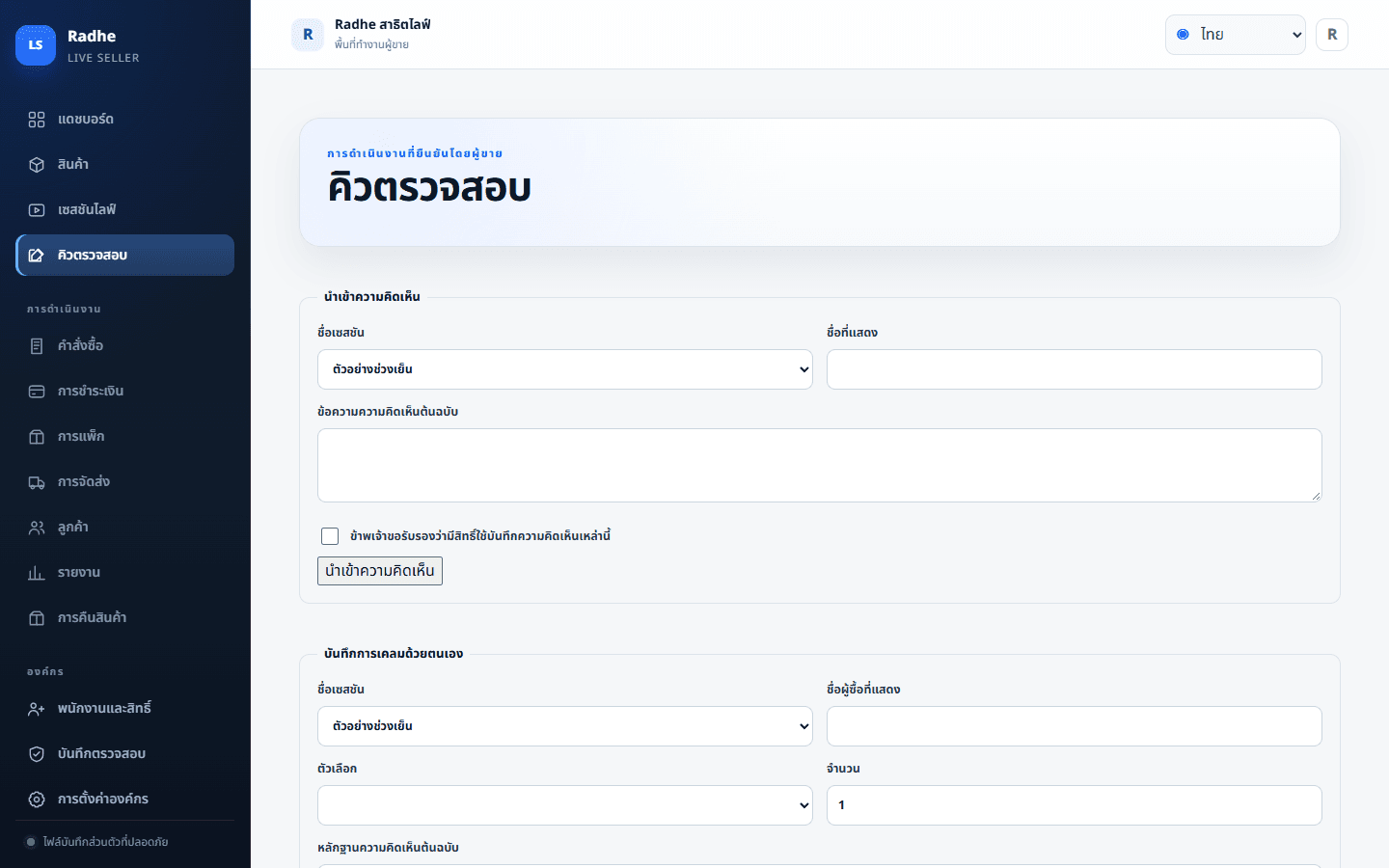The width and height of the screenshot is (1389, 868).
Task: Click the นำเข้าความคิดเห็น import button
Action: point(380,571)
